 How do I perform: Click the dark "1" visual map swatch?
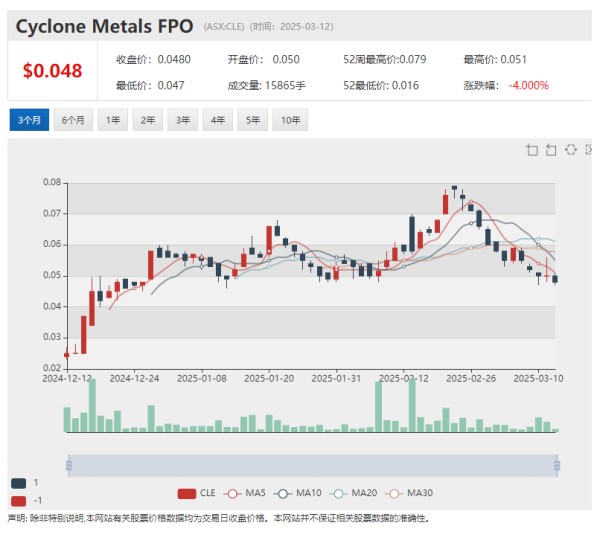point(20,482)
